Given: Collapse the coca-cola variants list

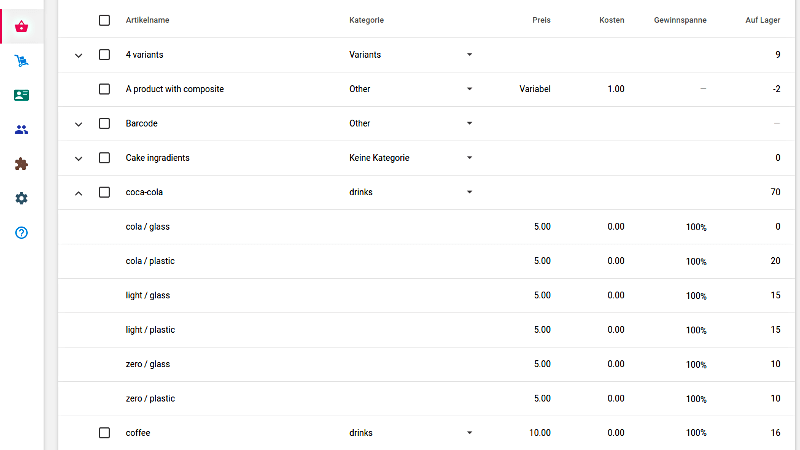Looking at the screenshot, I should 79,192.
